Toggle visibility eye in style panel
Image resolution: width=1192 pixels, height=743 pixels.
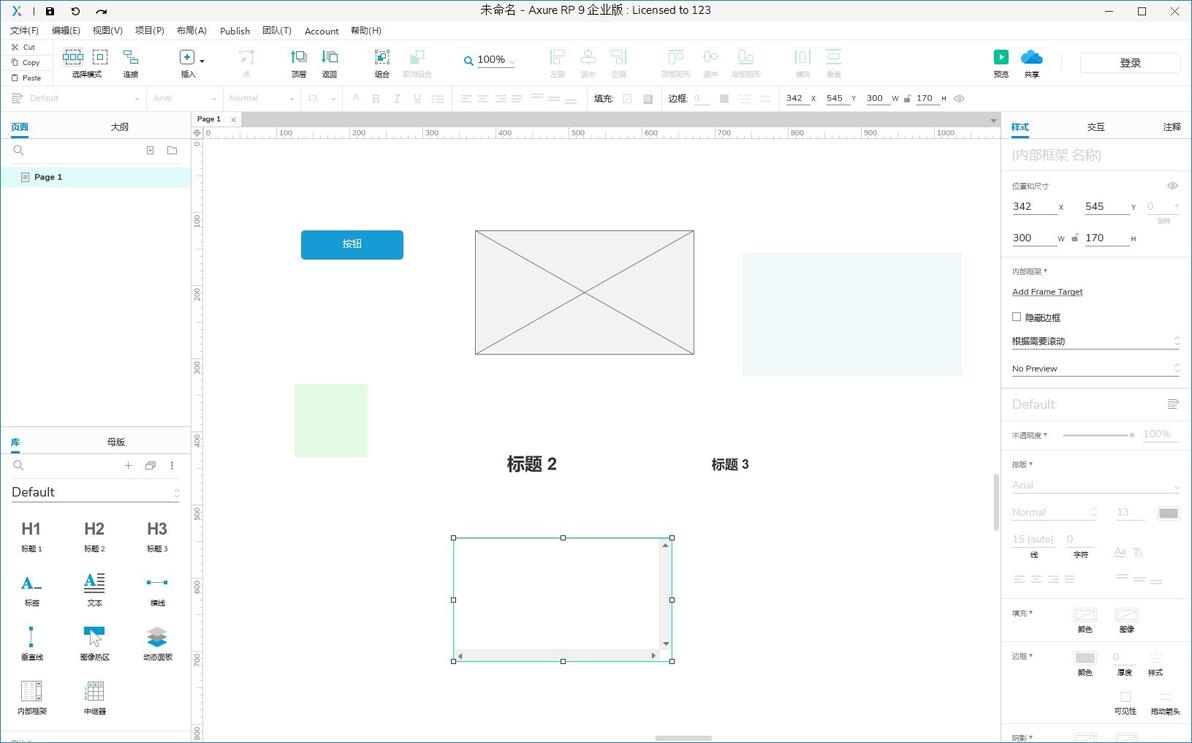coord(1172,186)
